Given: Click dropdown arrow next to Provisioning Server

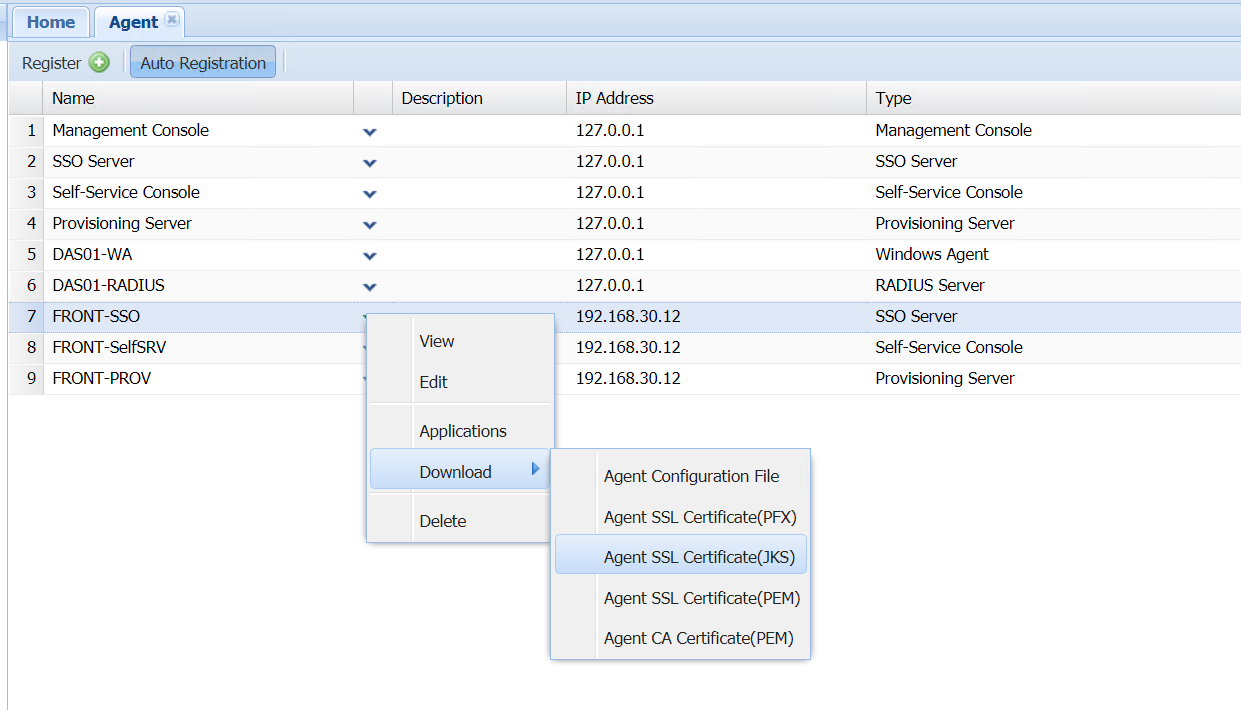Looking at the screenshot, I should 370,225.
